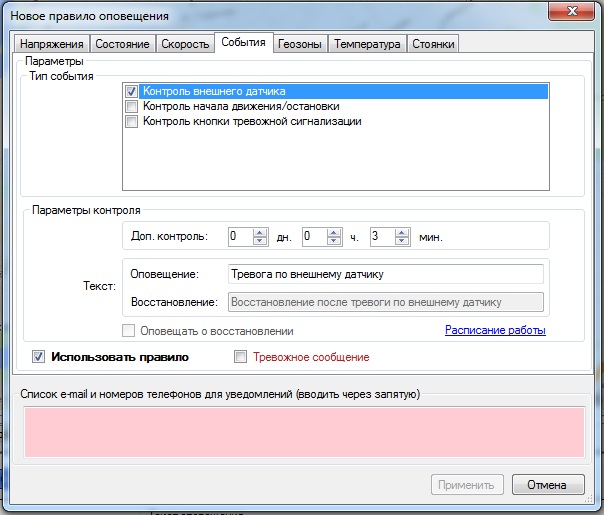Switch to the Напряжения tab
This screenshot has width=604, height=515.
(51, 44)
